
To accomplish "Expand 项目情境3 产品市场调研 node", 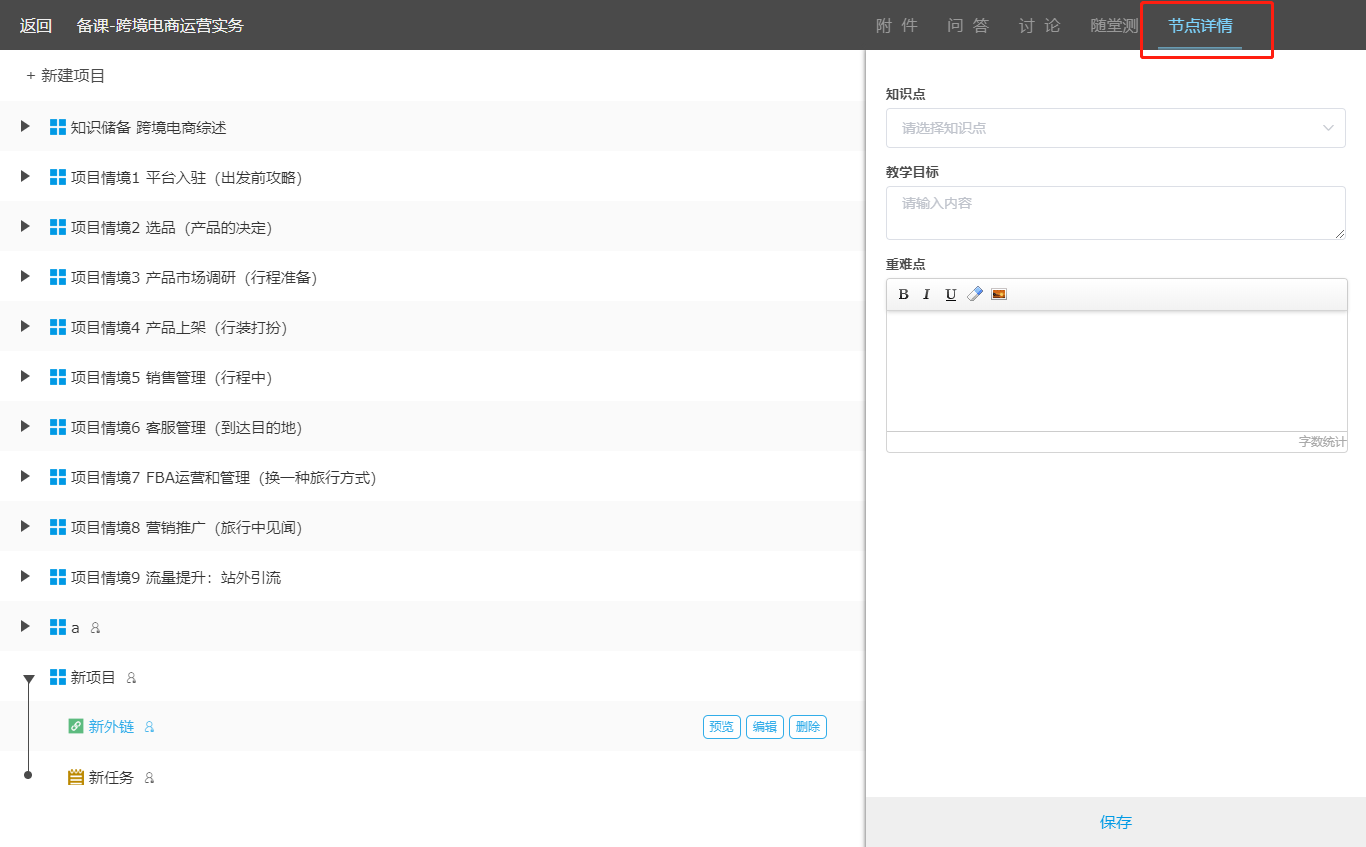I will (x=26, y=276).
